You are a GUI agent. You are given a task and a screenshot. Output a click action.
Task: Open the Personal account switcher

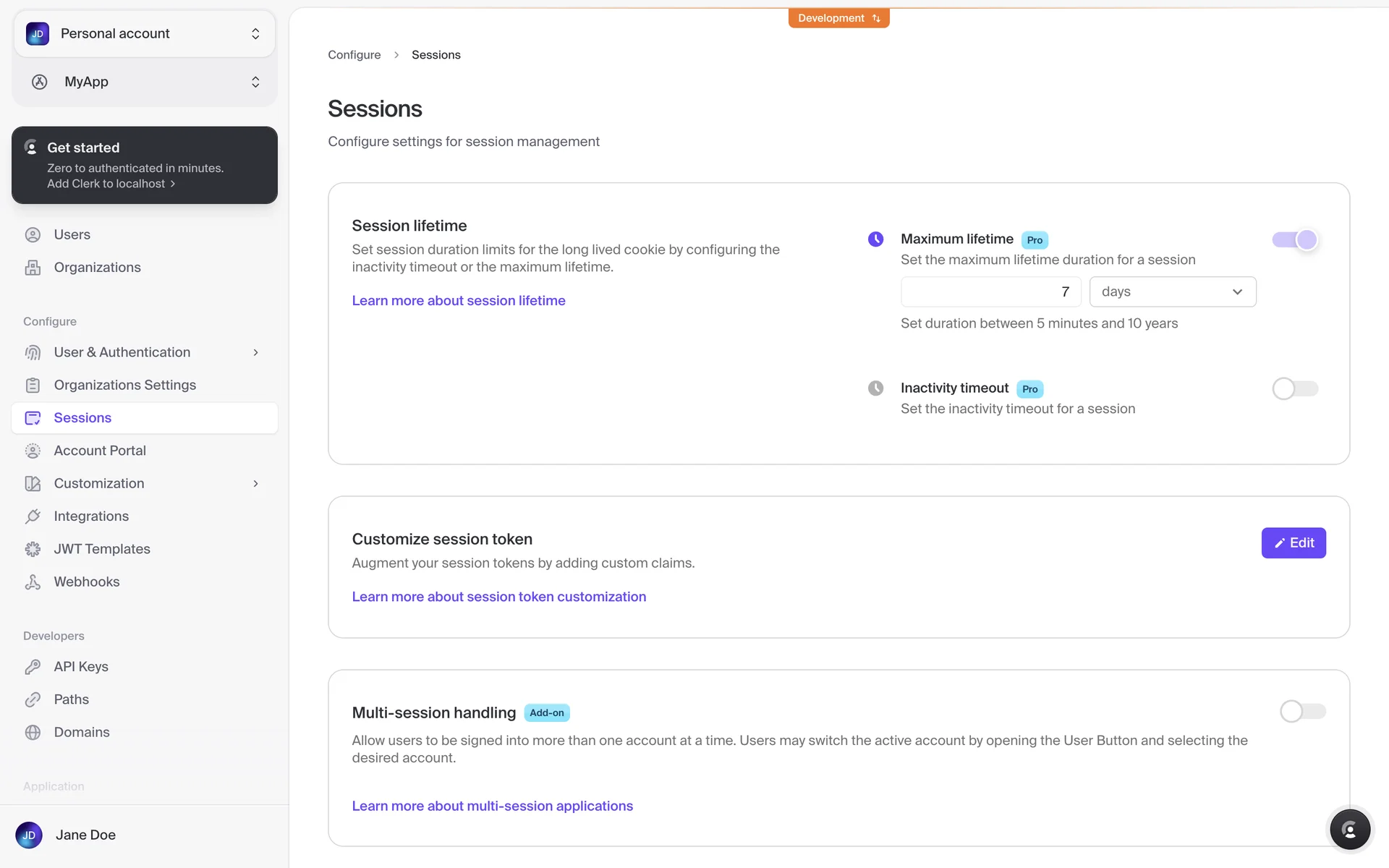[144, 34]
